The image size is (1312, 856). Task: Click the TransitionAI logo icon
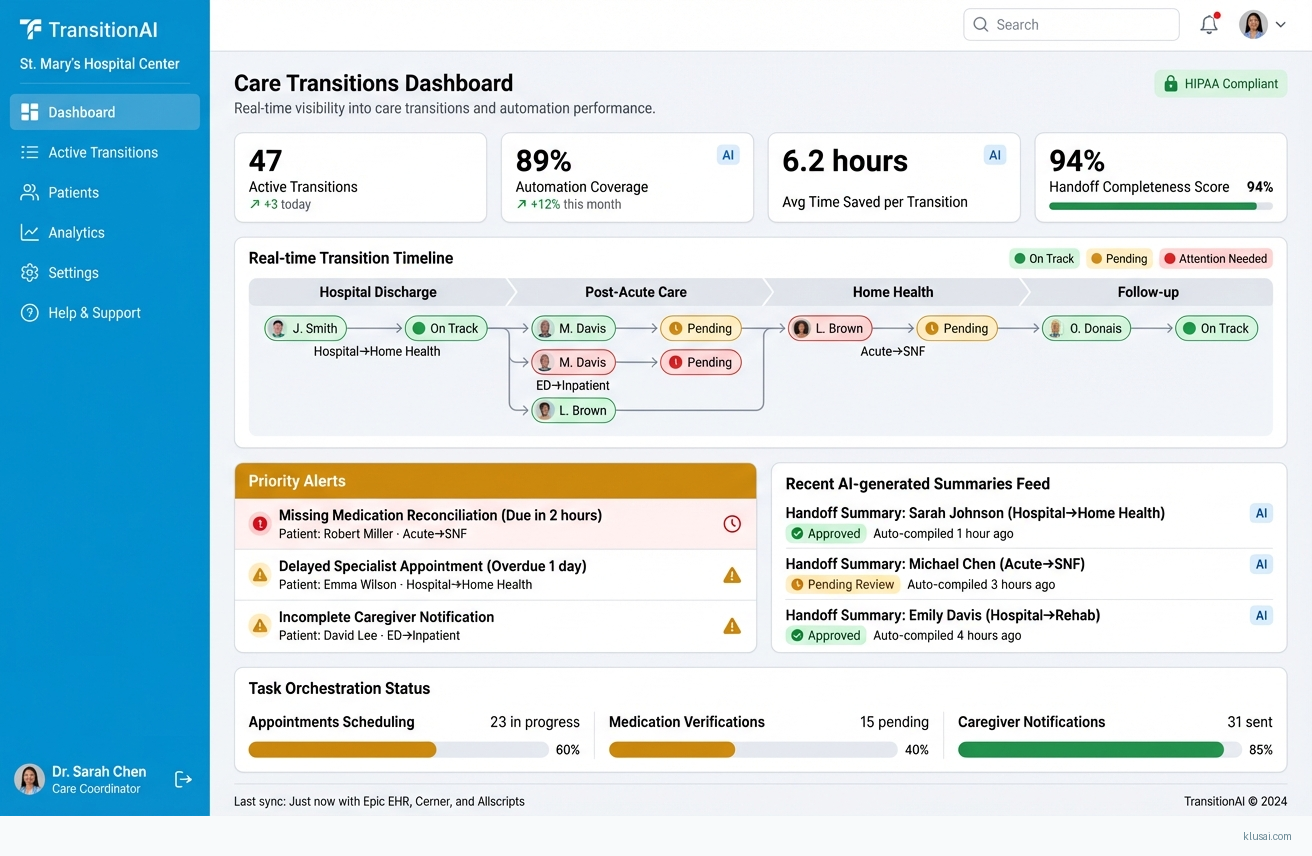[31, 30]
